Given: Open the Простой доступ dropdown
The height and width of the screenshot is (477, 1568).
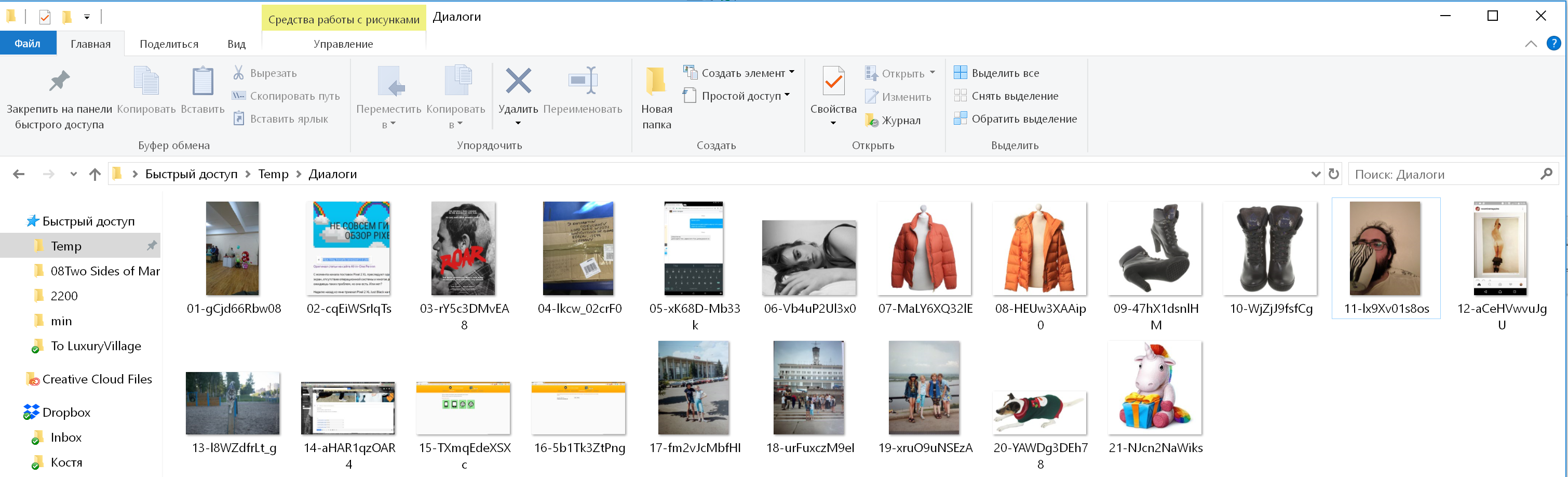Looking at the screenshot, I should pos(787,96).
